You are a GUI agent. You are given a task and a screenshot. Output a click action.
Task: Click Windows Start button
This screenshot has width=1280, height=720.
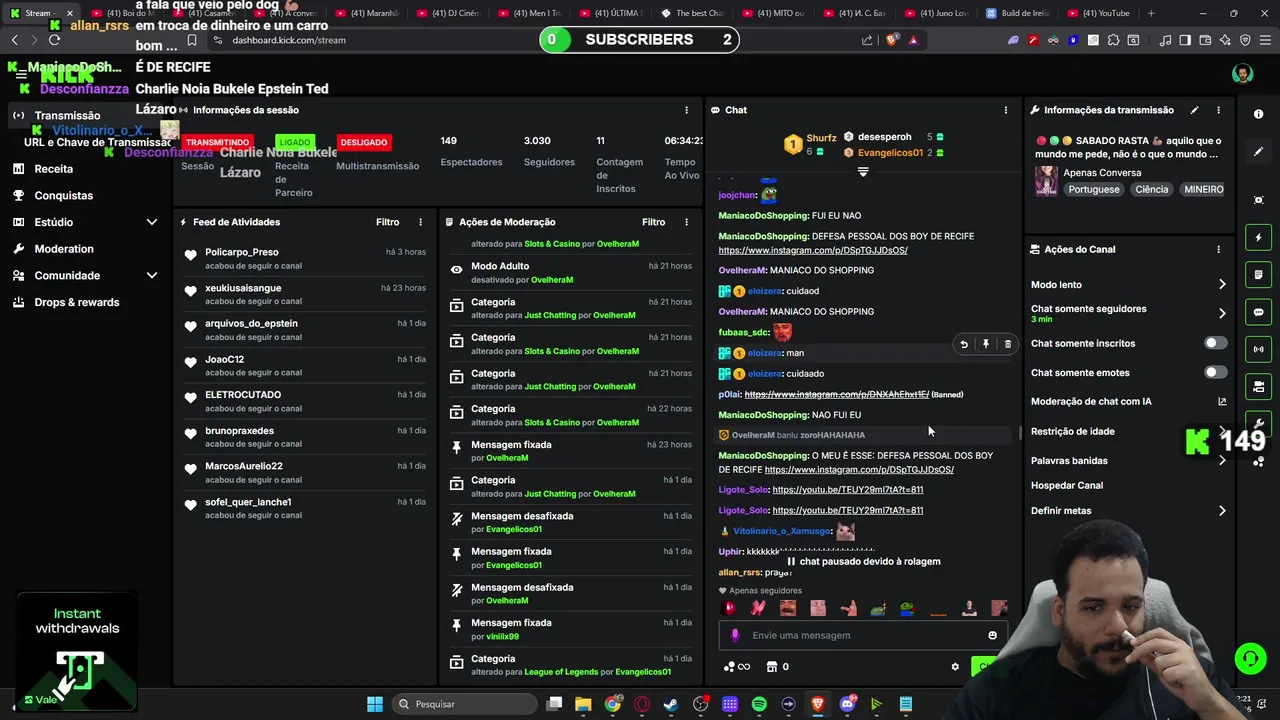[x=374, y=704]
